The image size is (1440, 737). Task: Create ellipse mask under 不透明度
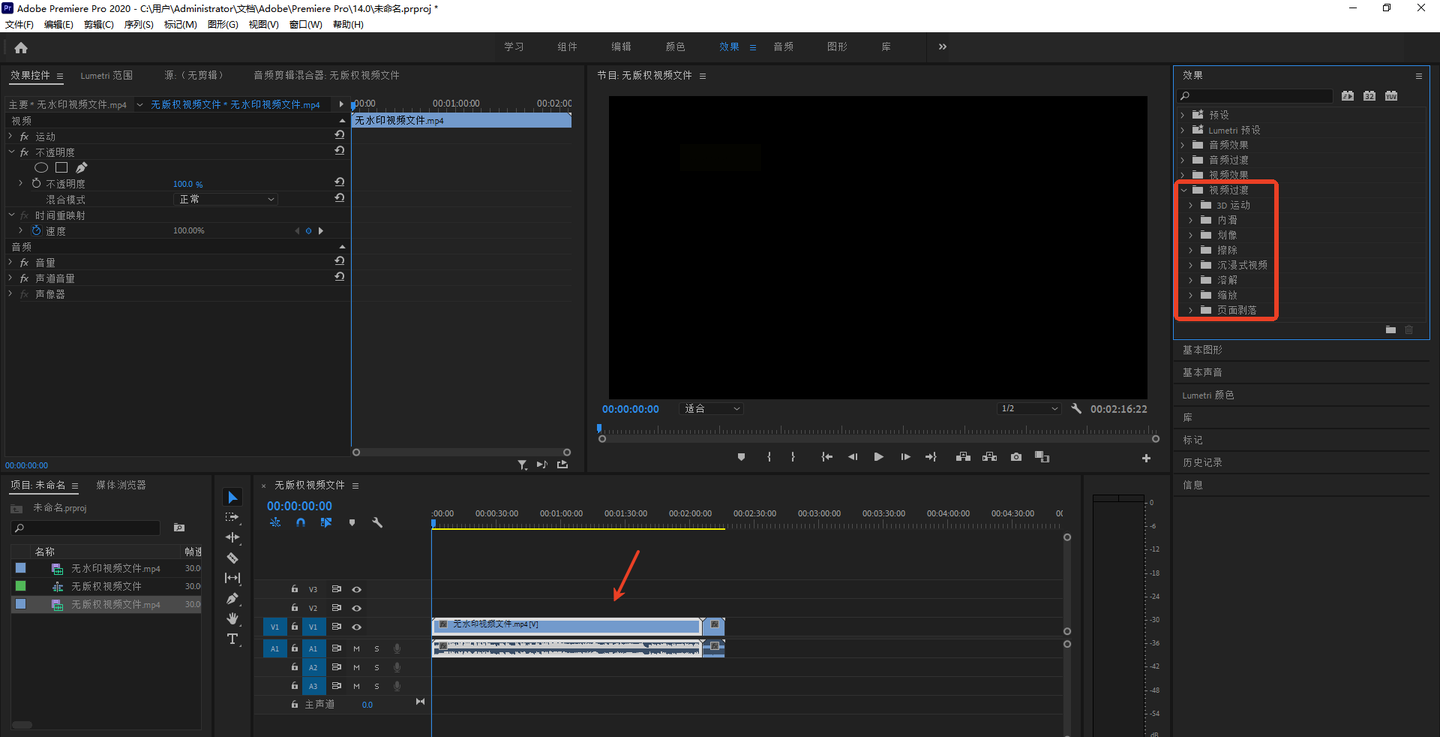[x=41, y=168]
